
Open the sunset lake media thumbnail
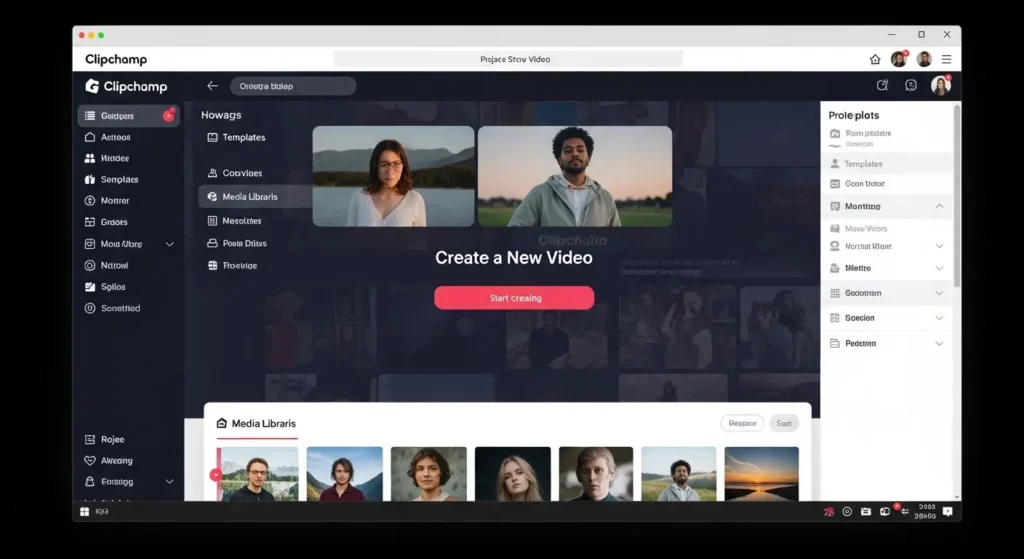[x=761, y=474]
